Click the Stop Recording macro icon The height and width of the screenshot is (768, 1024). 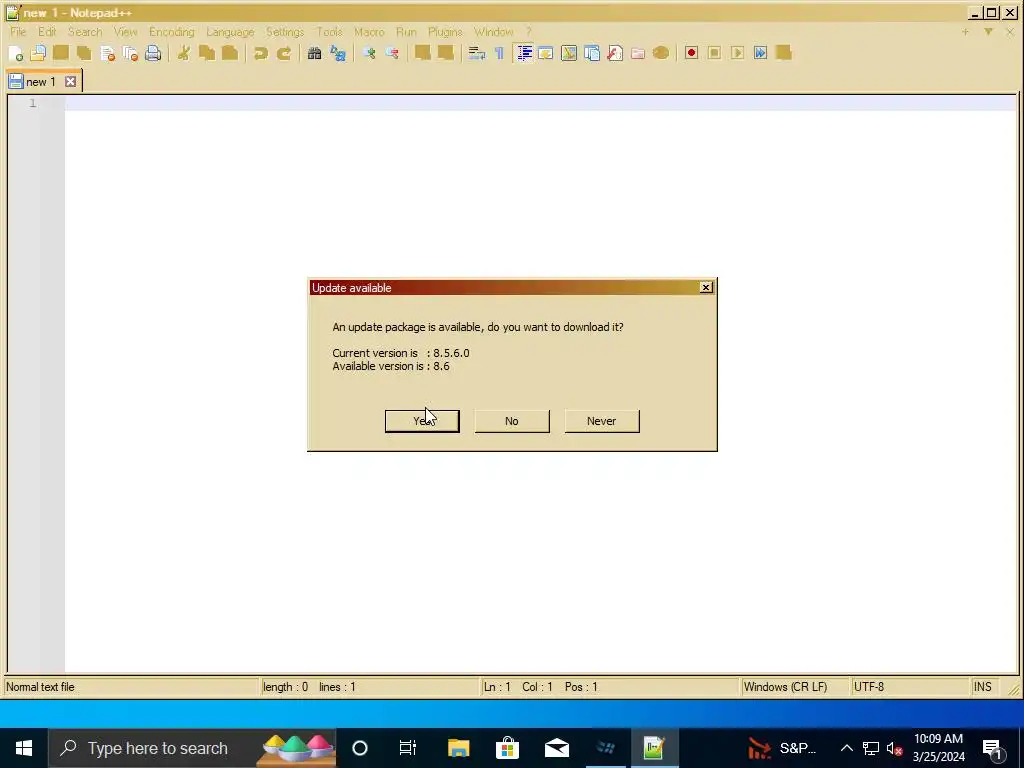point(714,54)
